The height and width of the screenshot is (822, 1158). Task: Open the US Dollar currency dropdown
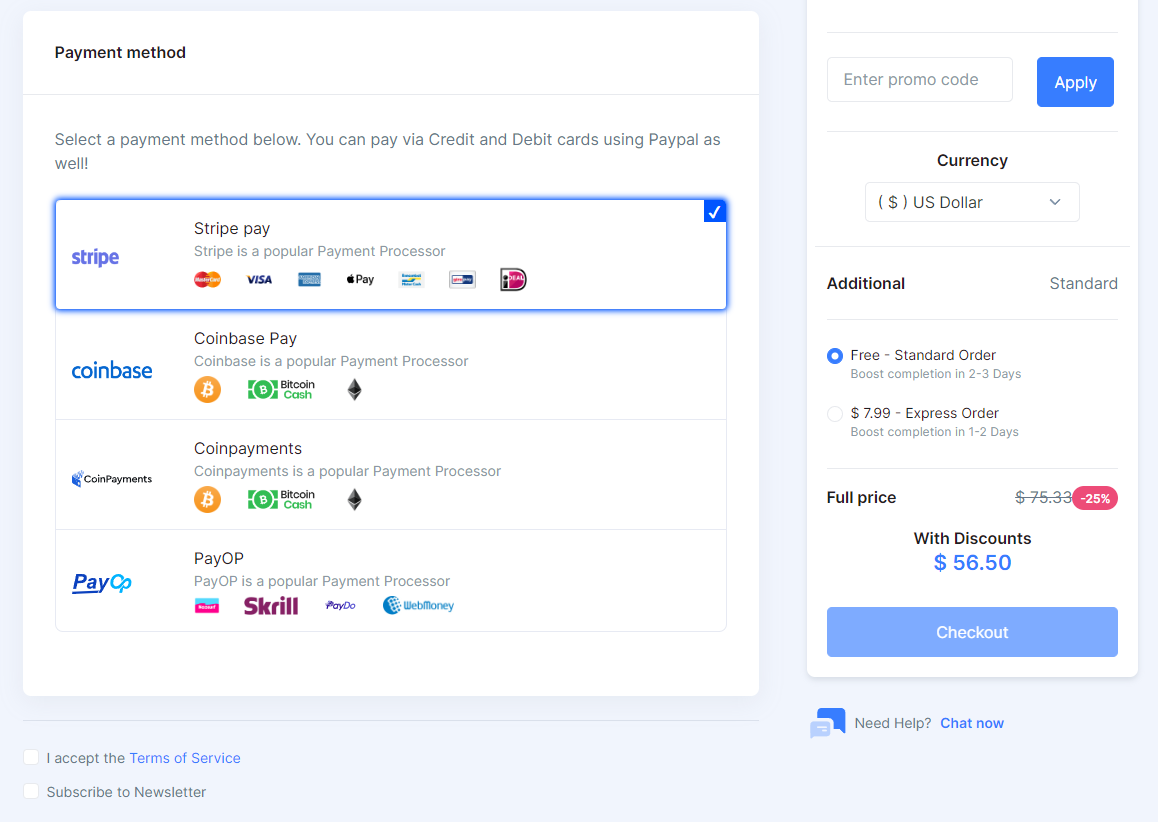click(971, 202)
